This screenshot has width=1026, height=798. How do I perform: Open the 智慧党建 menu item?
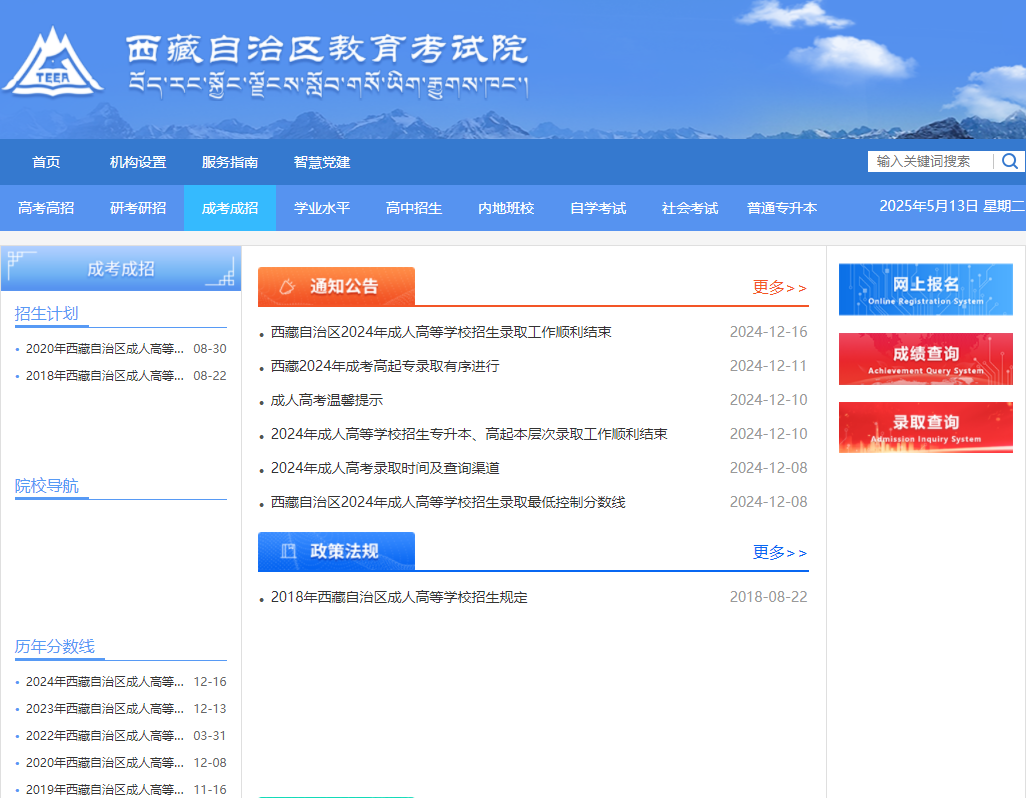click(322, 161)
